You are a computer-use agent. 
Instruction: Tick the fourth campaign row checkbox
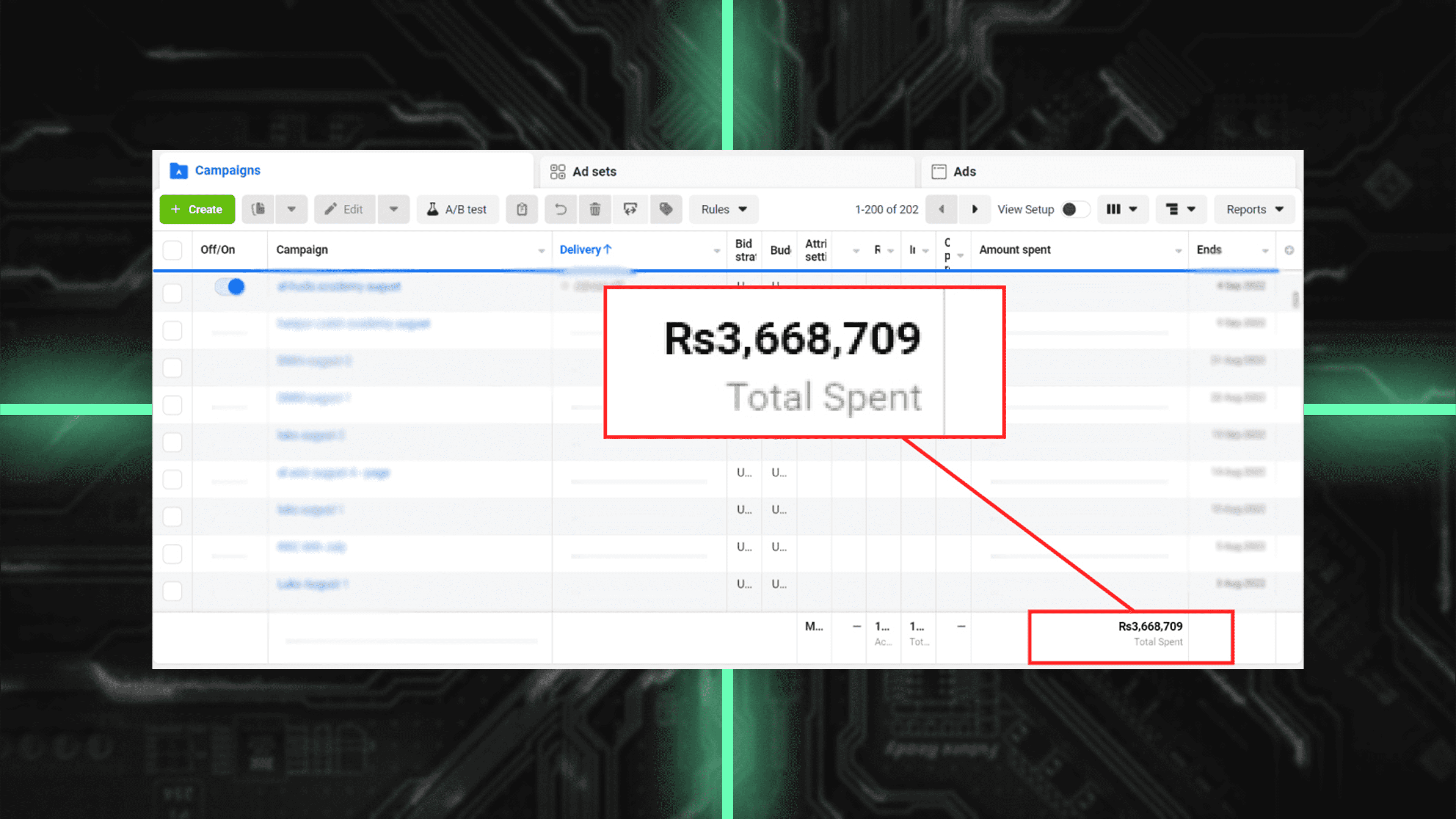173,405
